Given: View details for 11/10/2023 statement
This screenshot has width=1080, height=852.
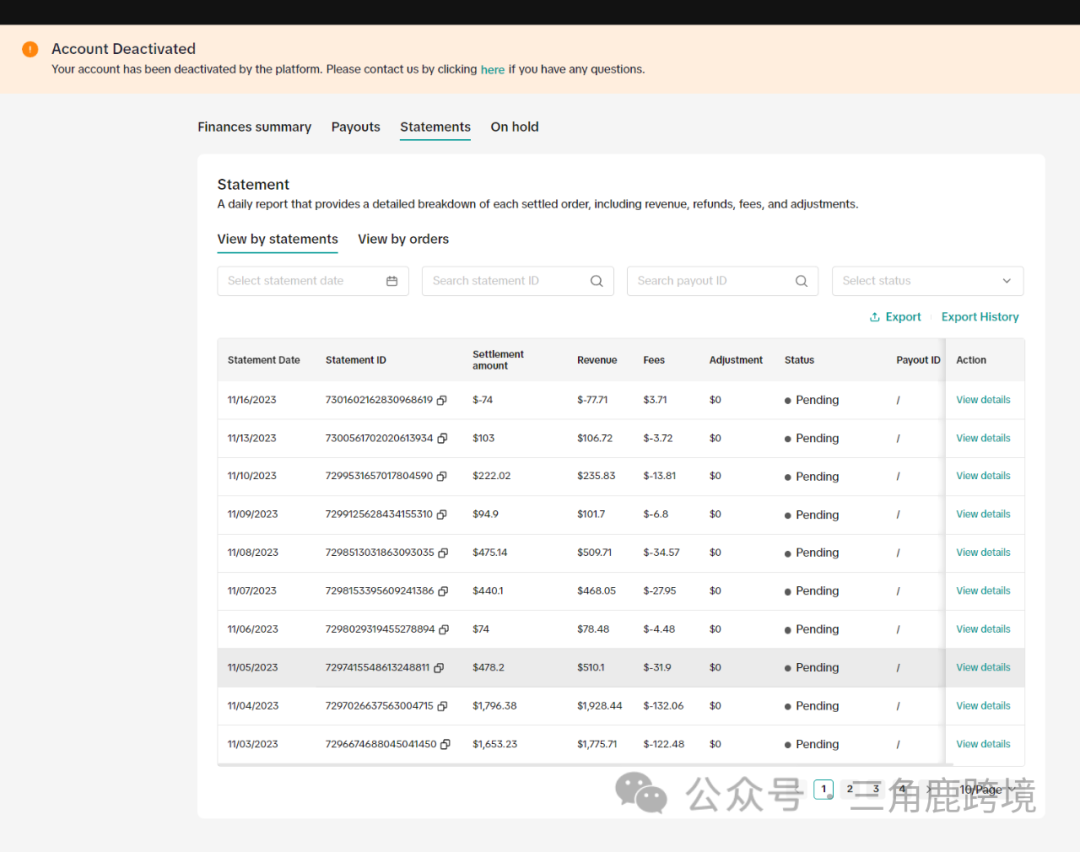Looking at the screenshot, I should (x=983, y=476).
